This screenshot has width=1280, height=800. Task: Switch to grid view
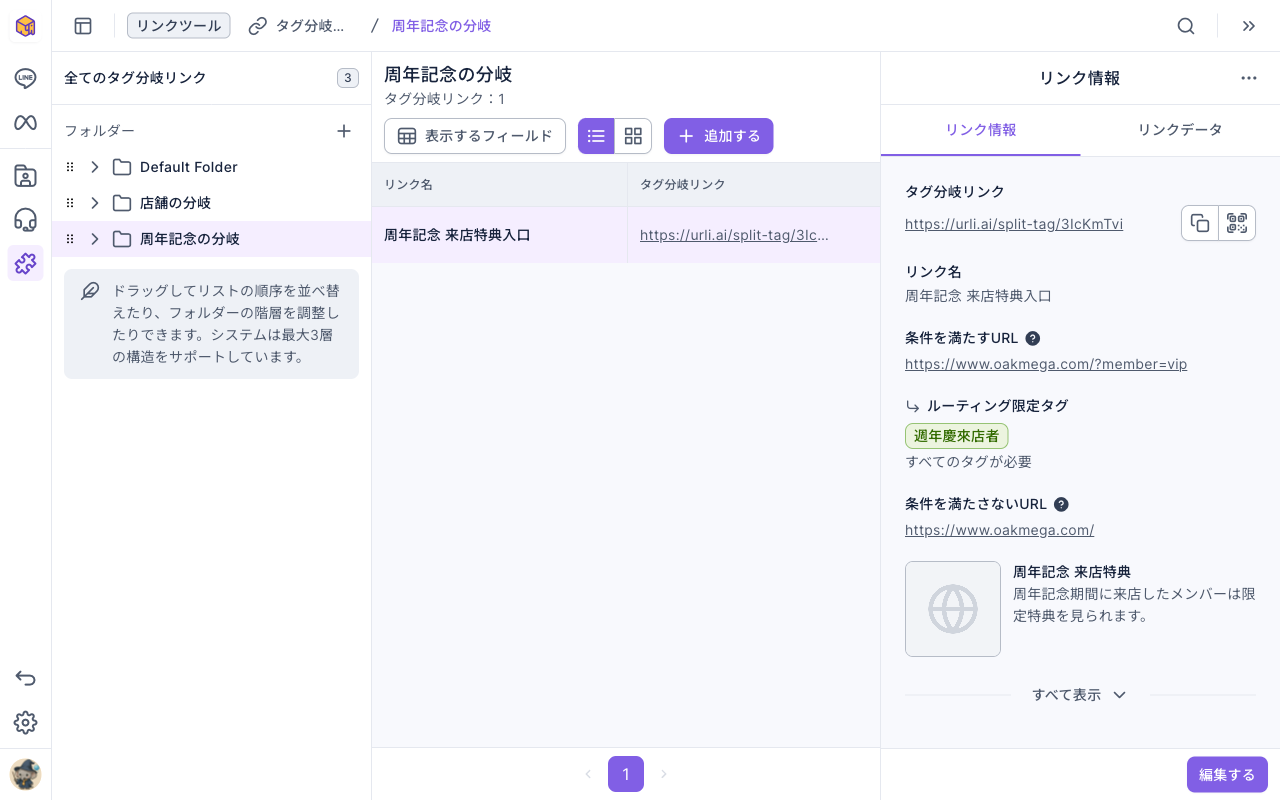tap(633, 136)
